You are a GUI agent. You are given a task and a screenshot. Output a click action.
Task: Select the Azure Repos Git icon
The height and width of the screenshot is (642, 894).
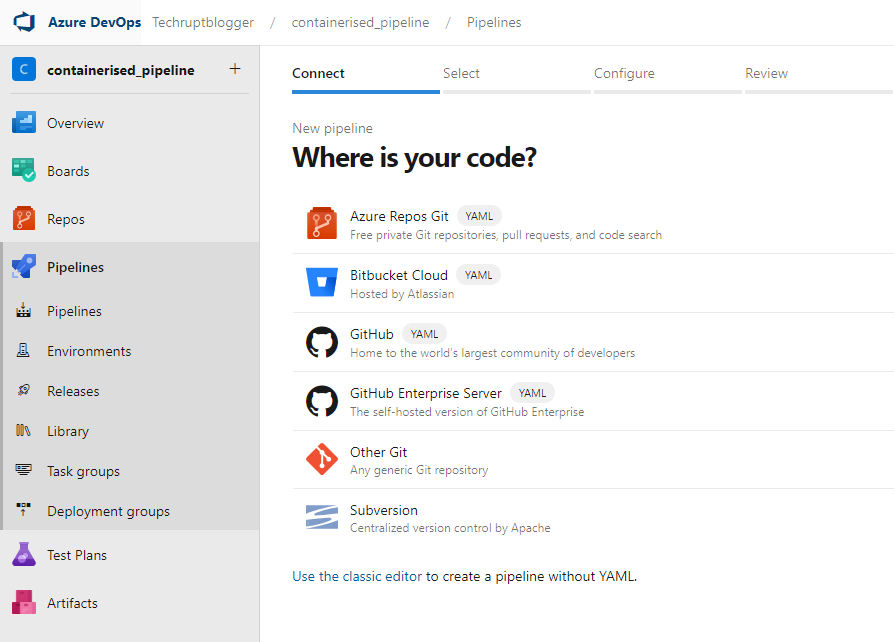click(322, 224)
